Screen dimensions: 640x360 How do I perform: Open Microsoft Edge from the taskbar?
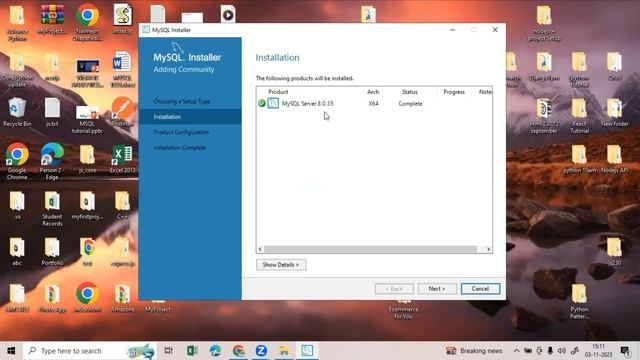[x=215, y=351]
